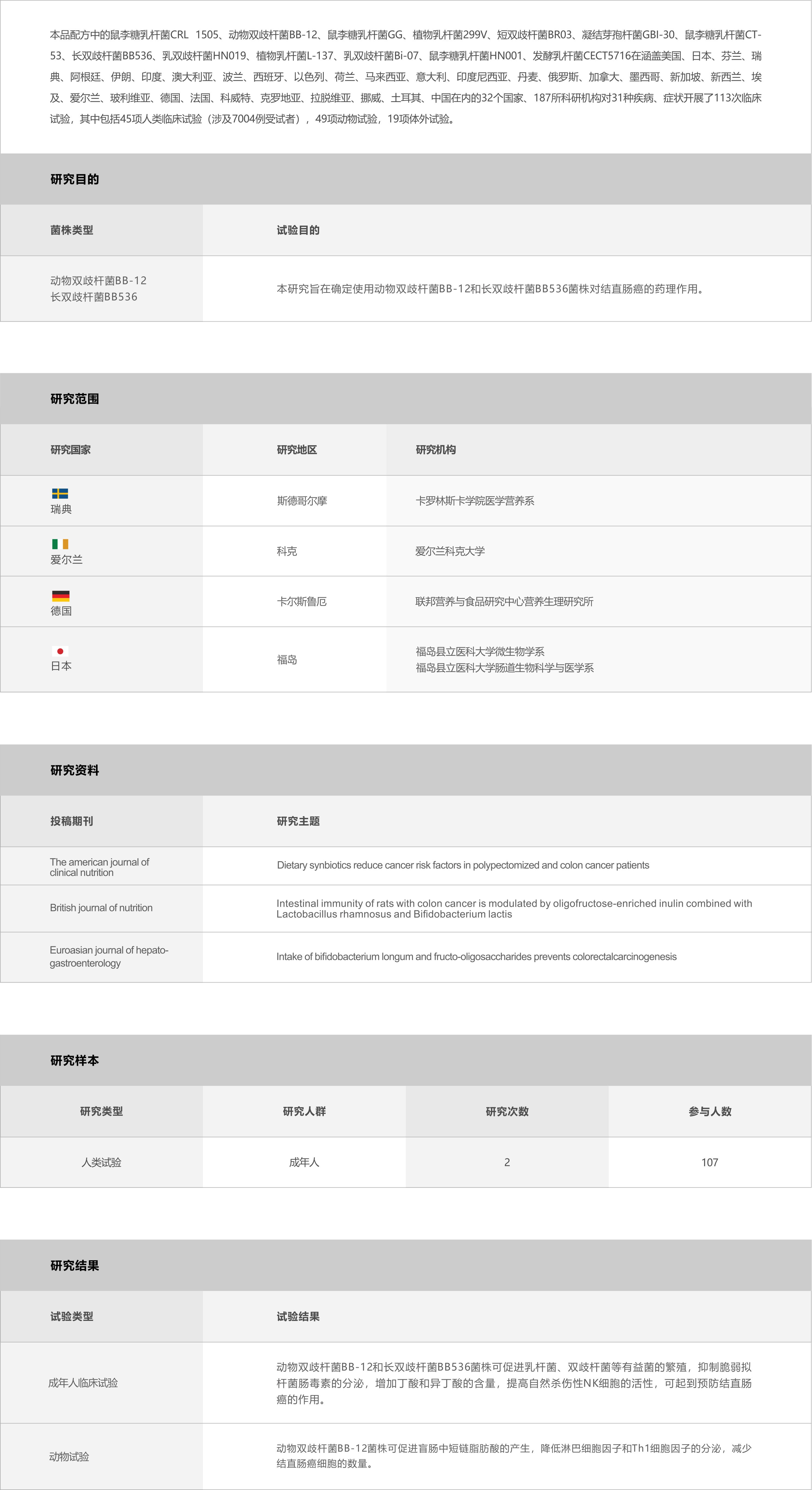Click the 研究次数 column header
Viewport: 812px width, 1490px height.
pyautogui.click(x=507, y=1111)
